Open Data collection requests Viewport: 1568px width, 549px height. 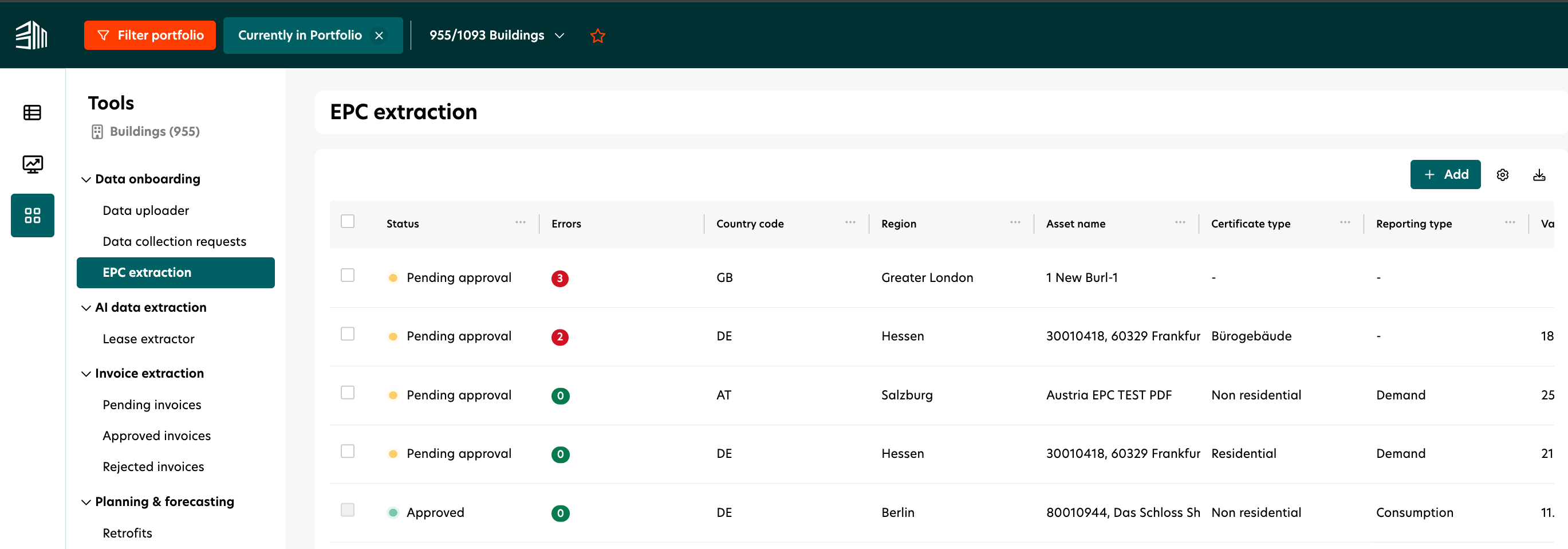coord(175,242)
